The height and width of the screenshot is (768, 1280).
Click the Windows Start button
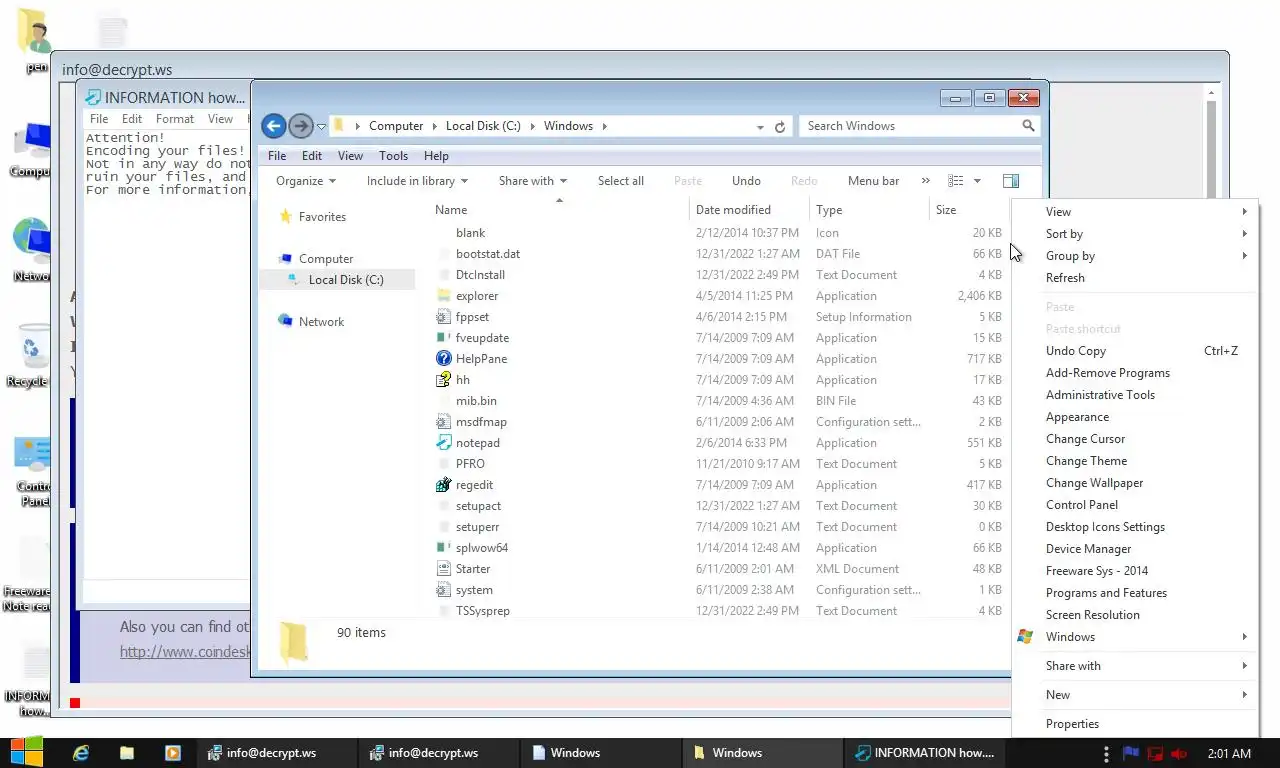[26, 753]
